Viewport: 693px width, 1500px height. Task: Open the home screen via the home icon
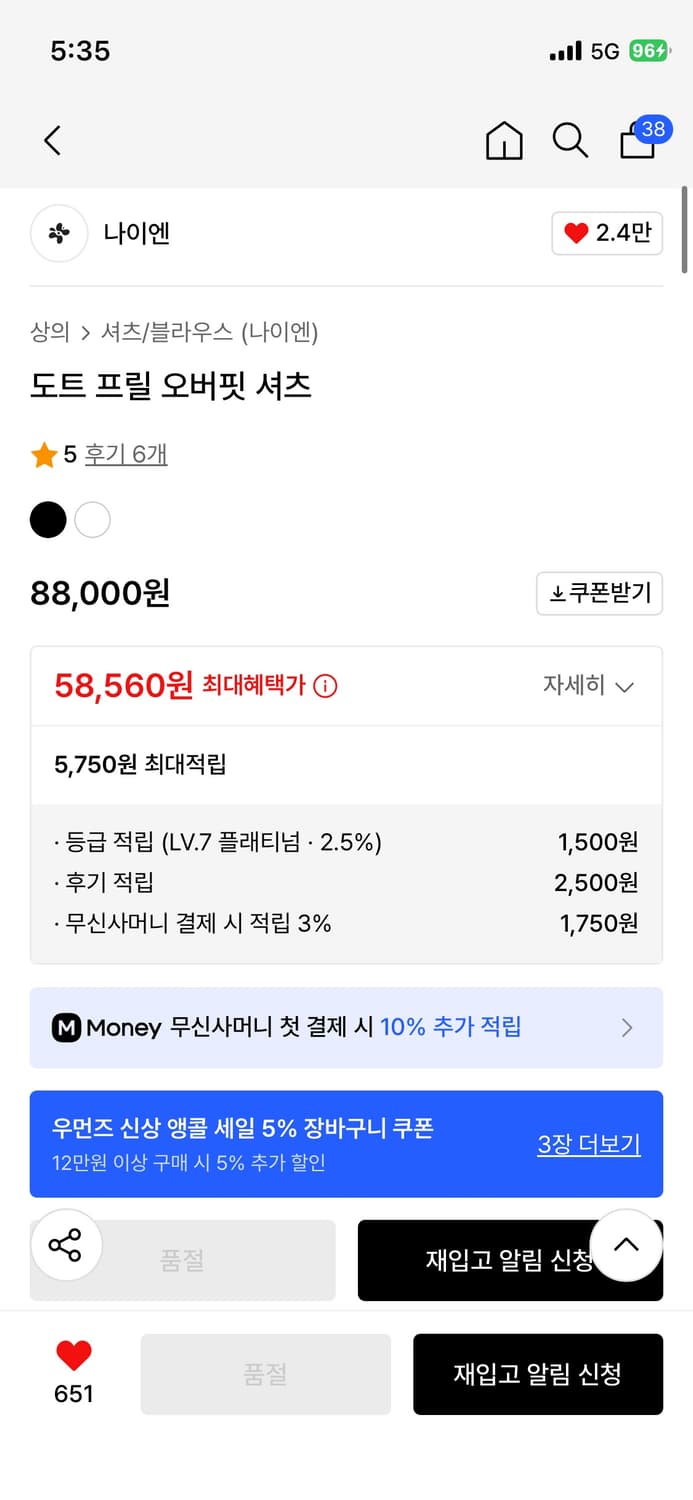(504, 141)
